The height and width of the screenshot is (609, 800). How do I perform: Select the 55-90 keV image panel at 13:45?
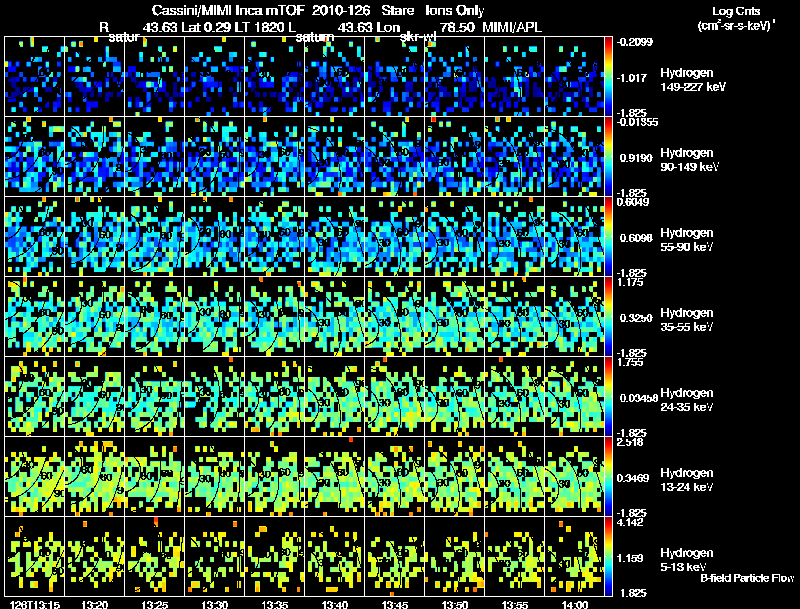click(395, 237)
